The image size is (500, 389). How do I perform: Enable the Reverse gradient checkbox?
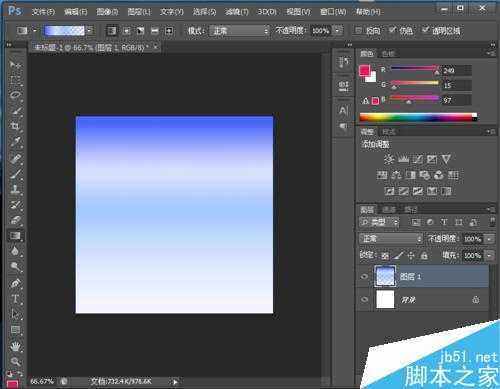coord(358,30)
